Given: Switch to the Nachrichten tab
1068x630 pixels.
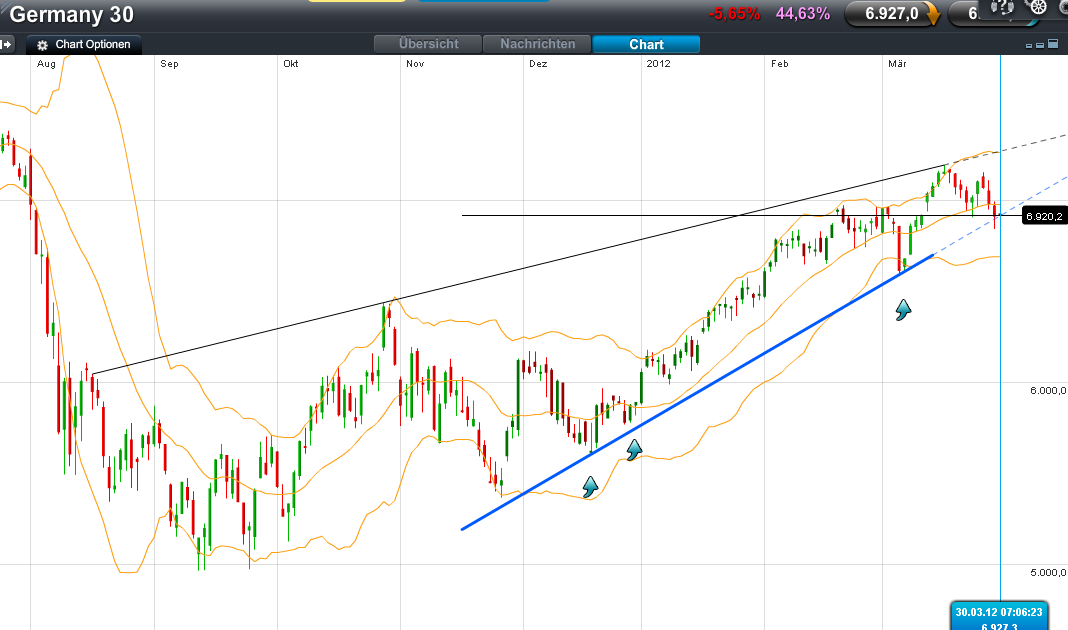Looking at the screenshot, I should [538, 44].
